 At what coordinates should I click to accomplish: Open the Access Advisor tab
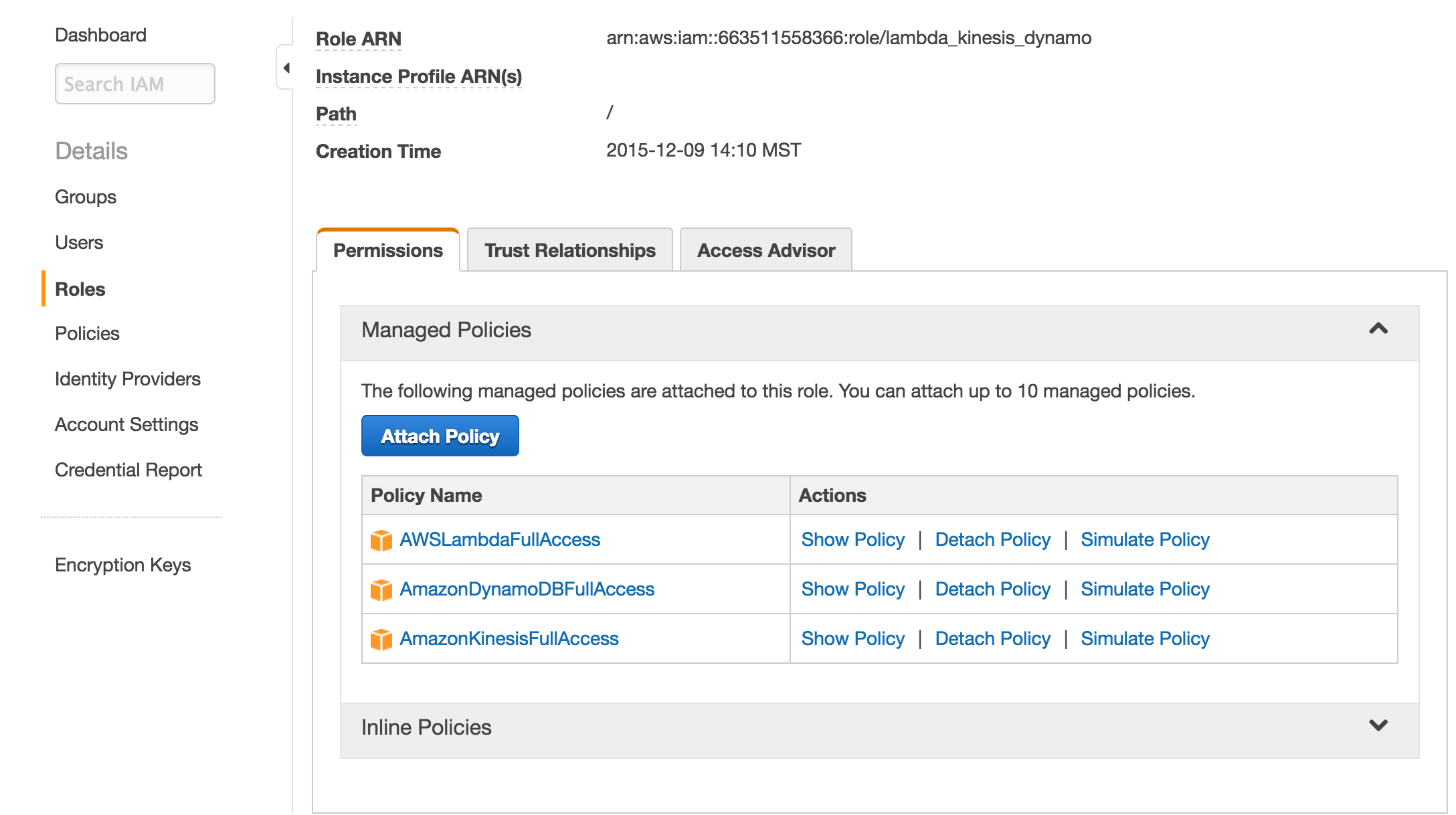(x=766, y=250)
